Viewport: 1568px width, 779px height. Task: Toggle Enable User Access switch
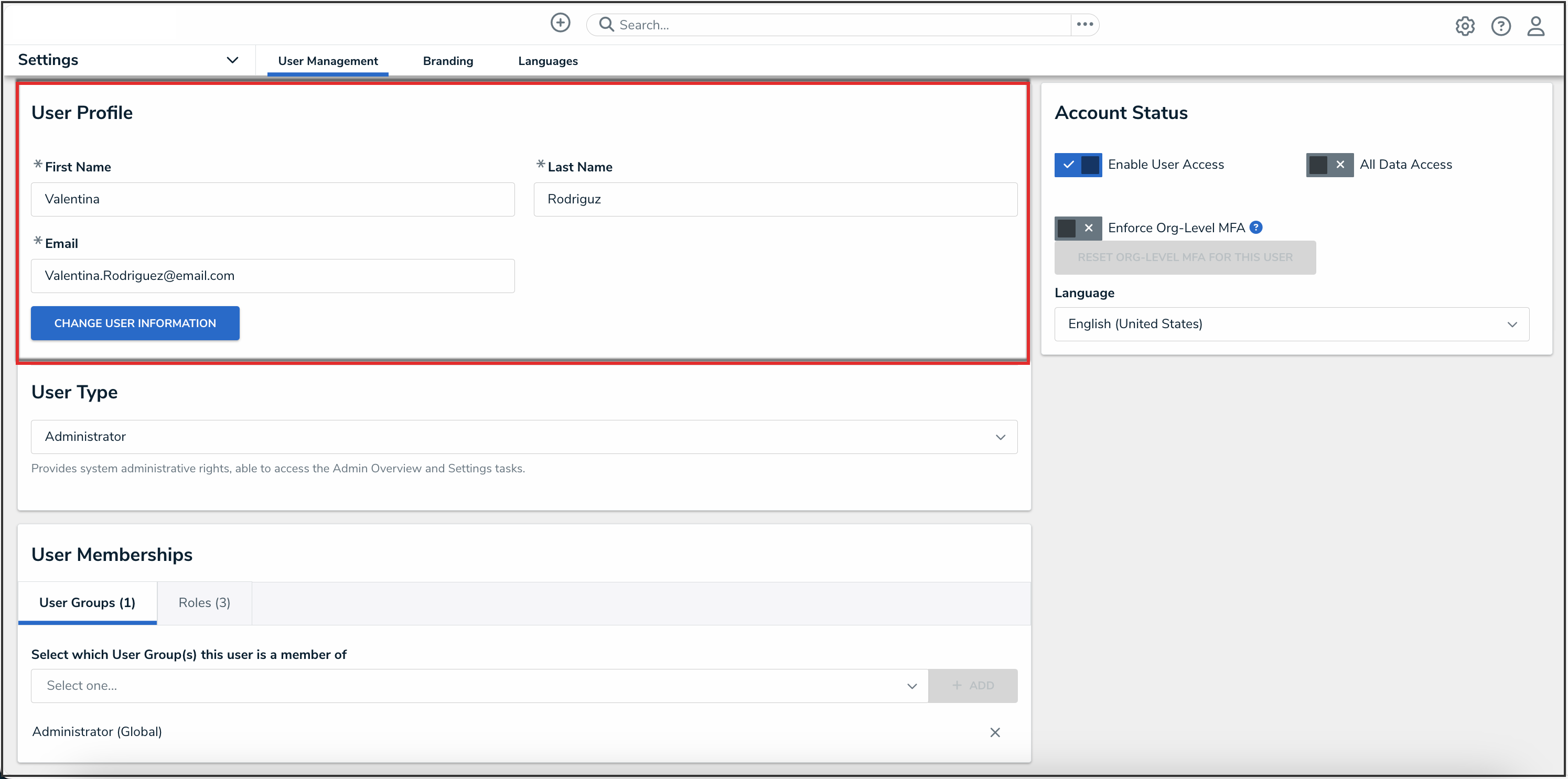1078,165
